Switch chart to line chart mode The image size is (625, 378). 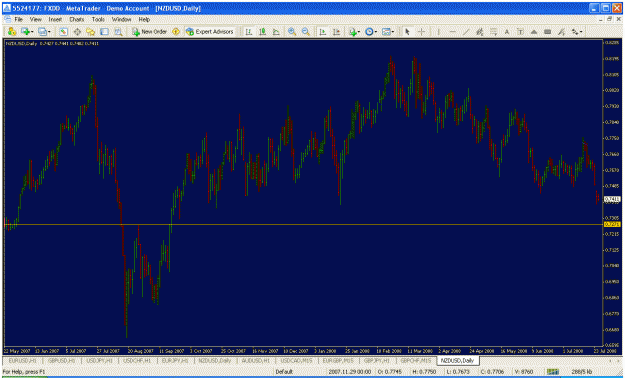point(276,32)
